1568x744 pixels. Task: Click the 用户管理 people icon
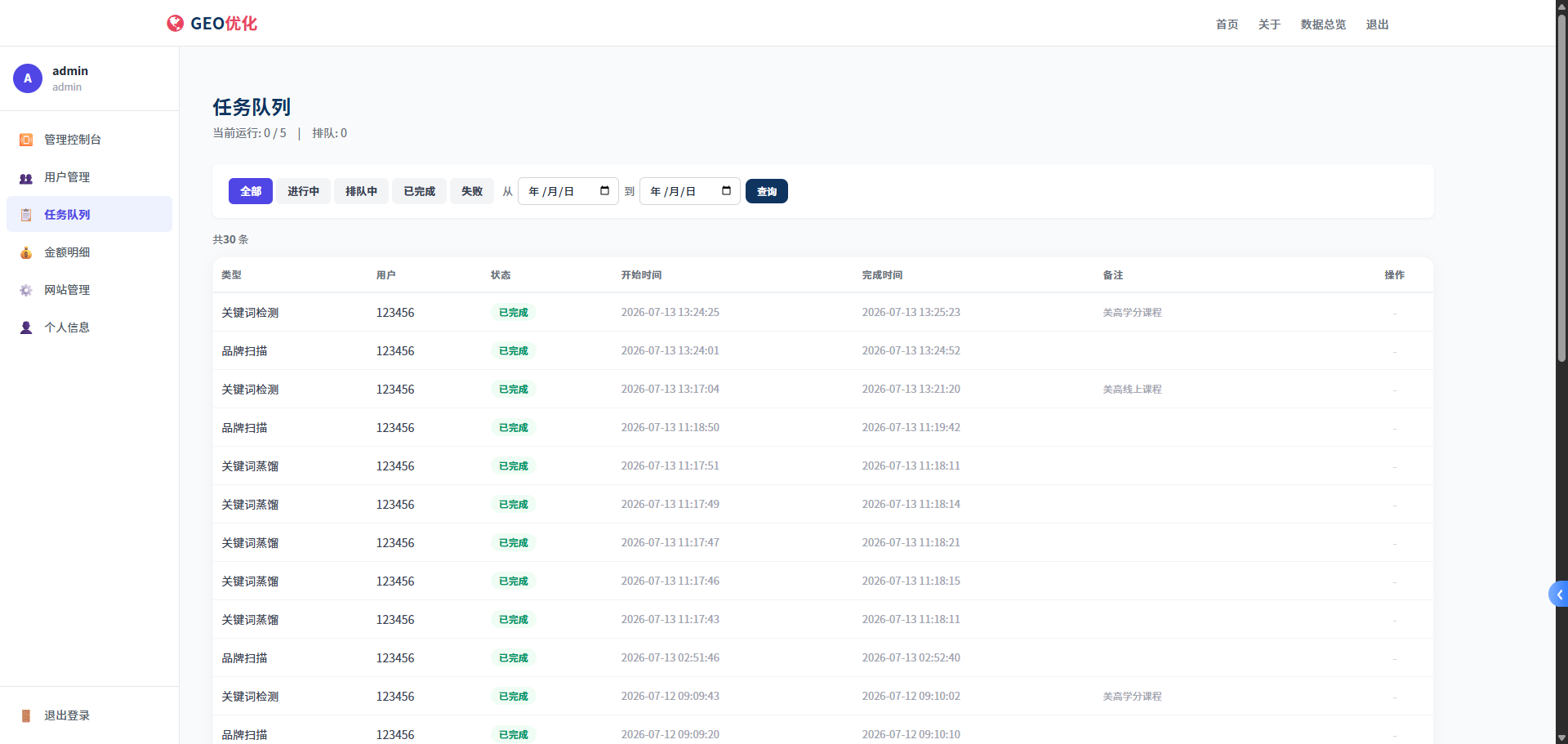(x=26, y=178)
